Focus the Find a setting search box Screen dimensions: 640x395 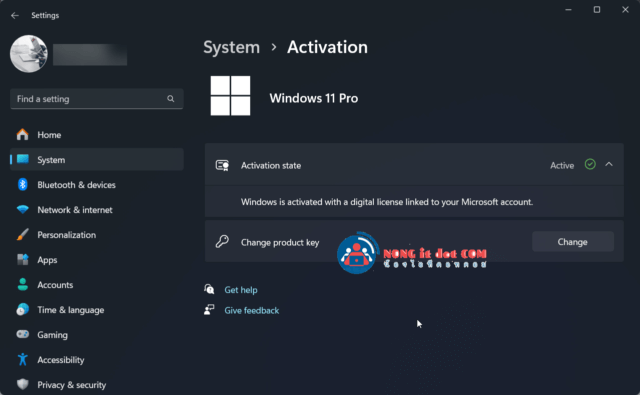pos(97,99)
